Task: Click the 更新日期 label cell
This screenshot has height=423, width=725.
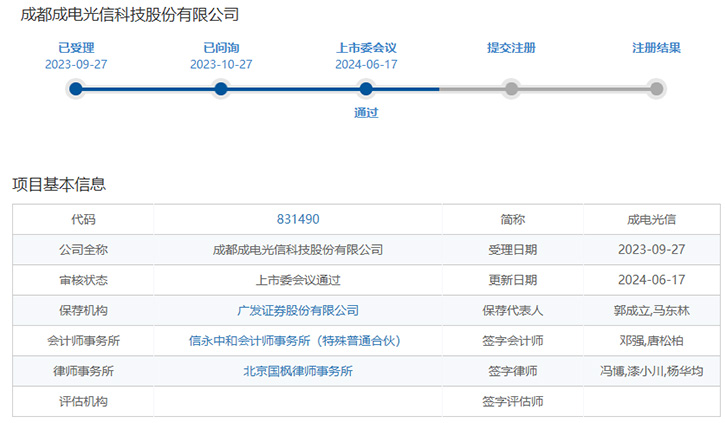Action: tap(513, 280)
